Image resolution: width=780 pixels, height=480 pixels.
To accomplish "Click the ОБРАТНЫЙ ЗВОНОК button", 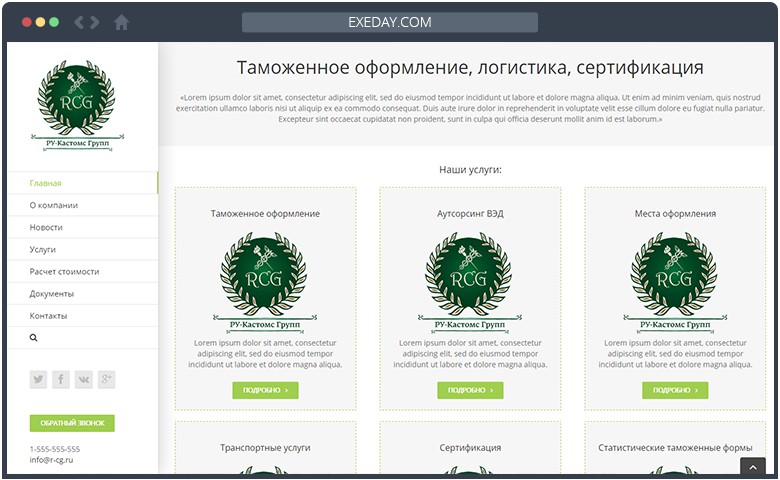I will (x=72, y=423).
